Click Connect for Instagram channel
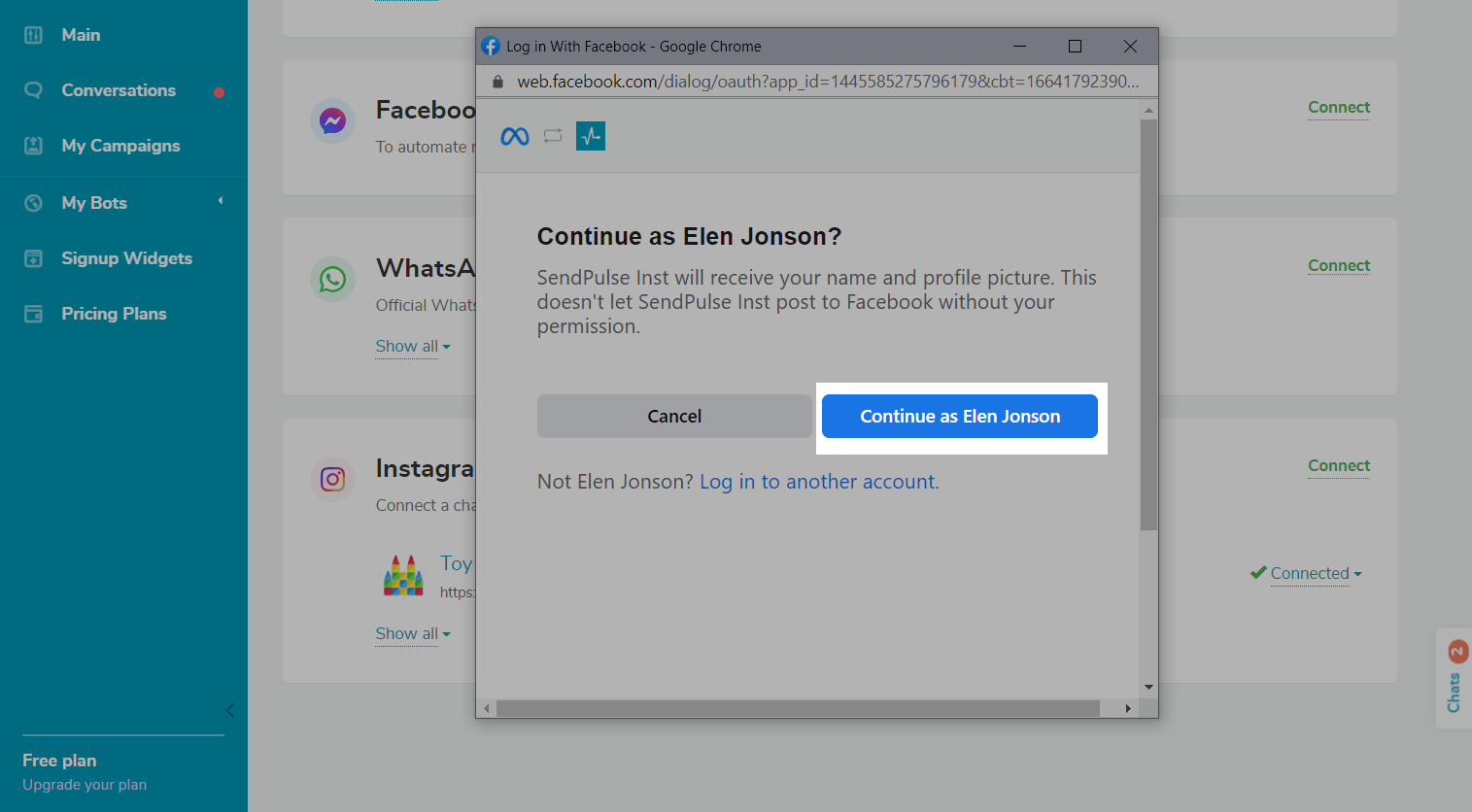1472x812 pixels. pos(1339,466)
